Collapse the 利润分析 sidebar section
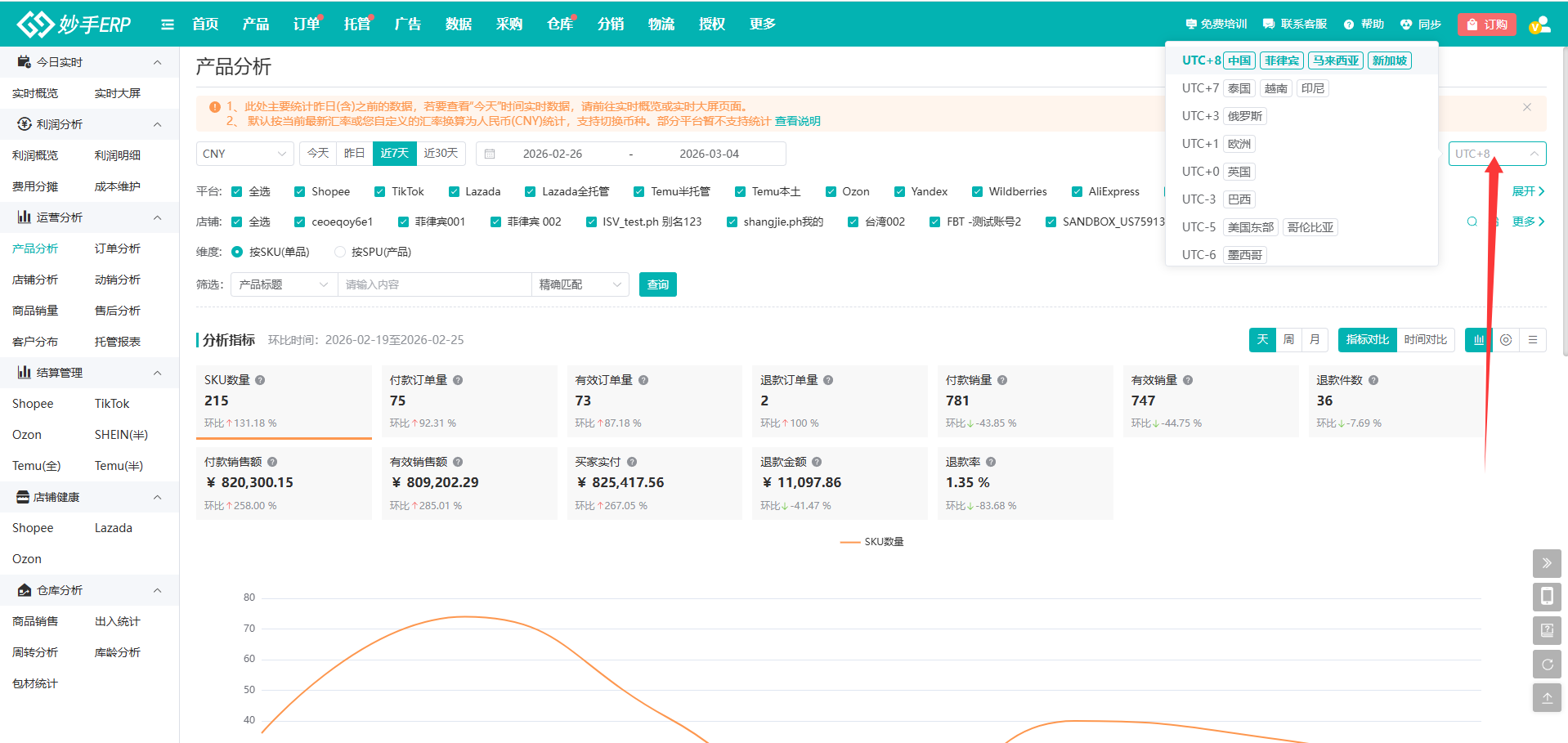This screenshot has width=1568, height=743. point(157,124)
